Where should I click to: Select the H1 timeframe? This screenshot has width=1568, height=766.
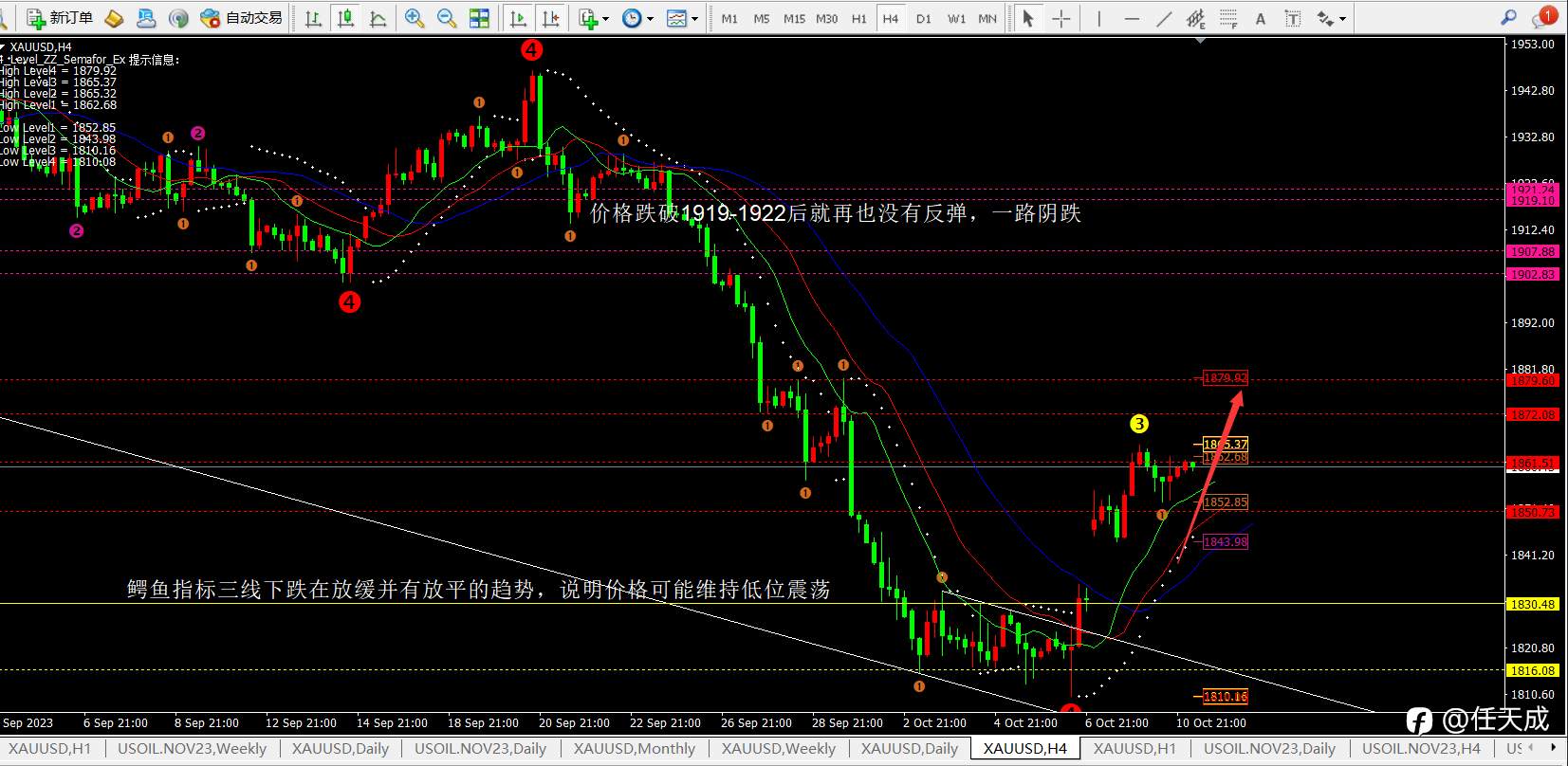pyautogui.click(x=858, y=18)
